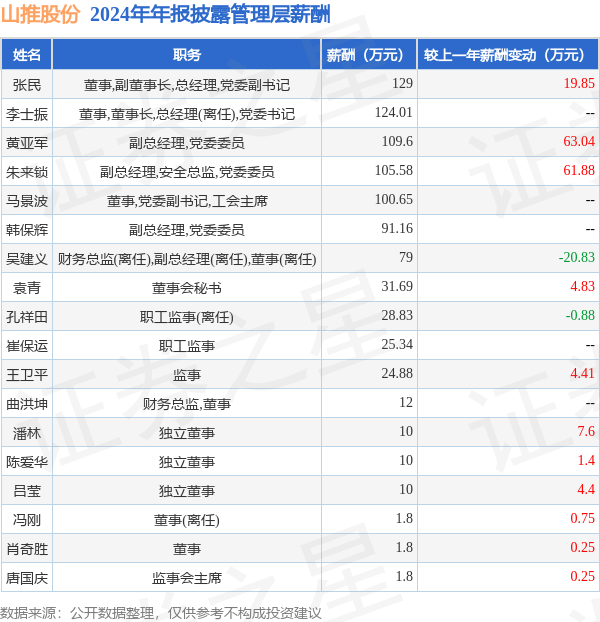Click the salary value 105.58
Screen dimensions: 600x622
tap(394, 170)
